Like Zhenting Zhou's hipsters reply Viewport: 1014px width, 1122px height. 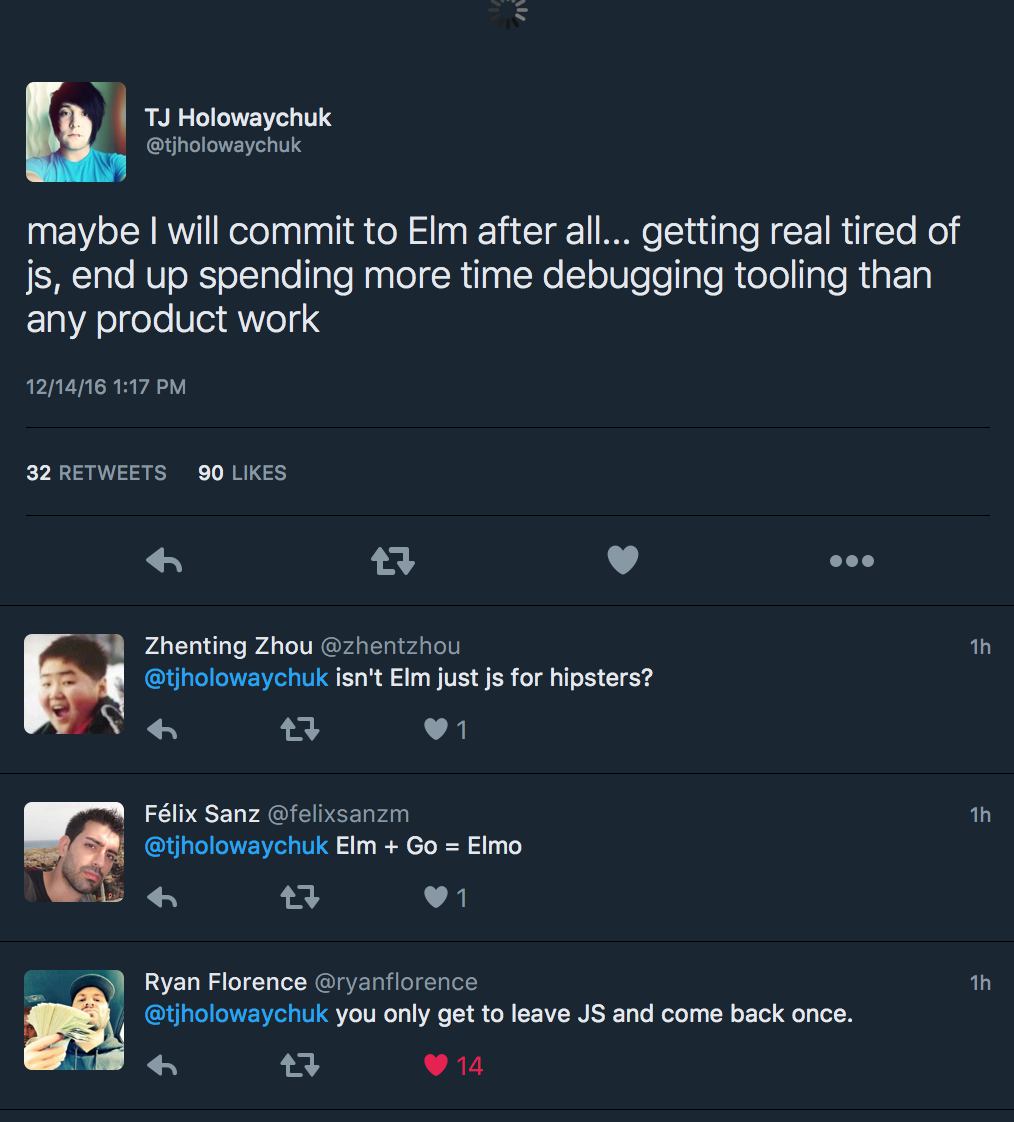pos(436,730)
